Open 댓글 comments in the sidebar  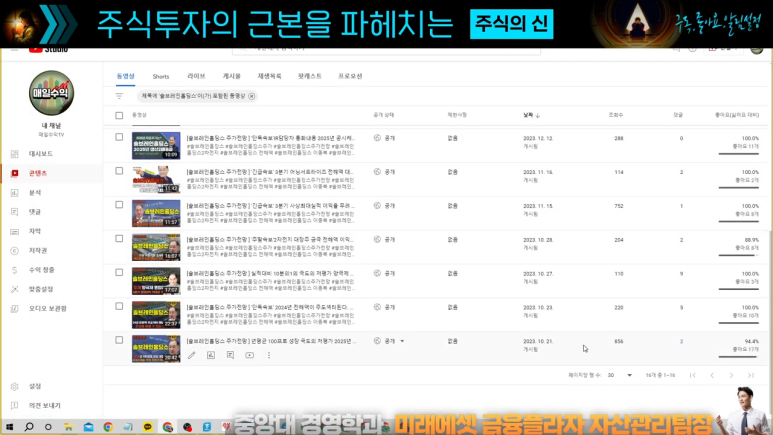click(35, 212)
